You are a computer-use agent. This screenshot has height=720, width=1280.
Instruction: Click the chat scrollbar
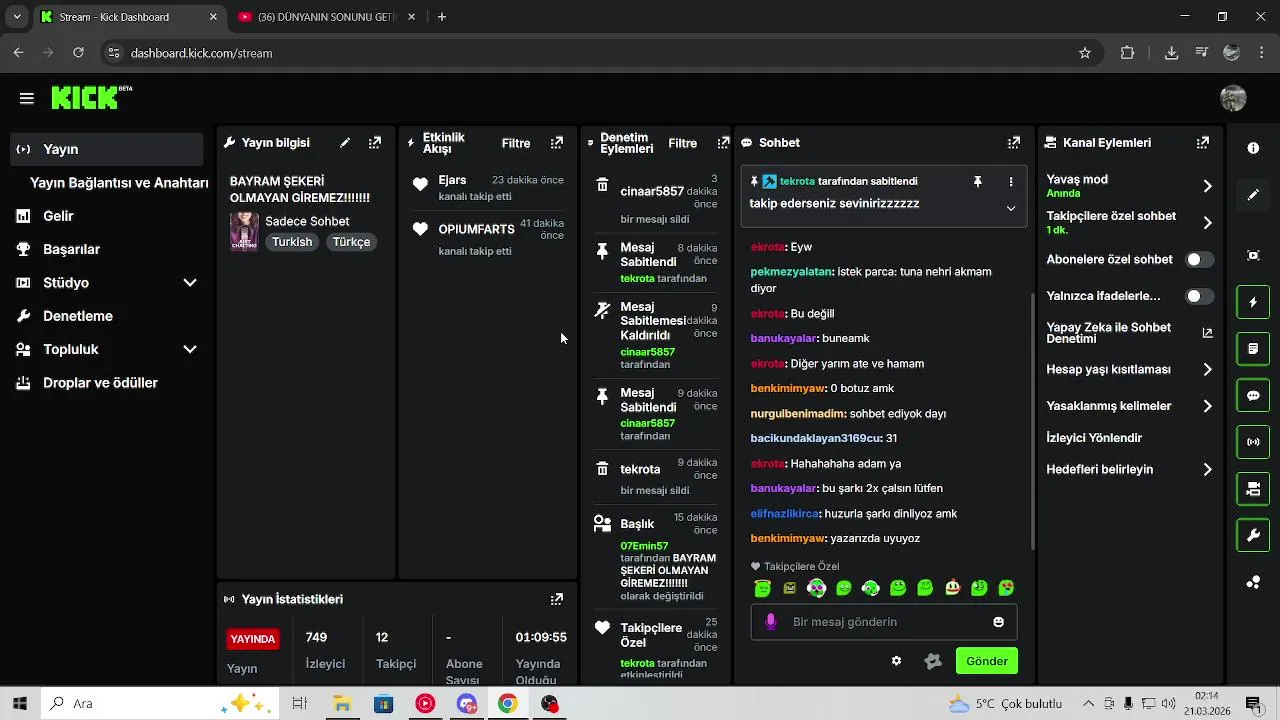click(x=1032, y=420)
